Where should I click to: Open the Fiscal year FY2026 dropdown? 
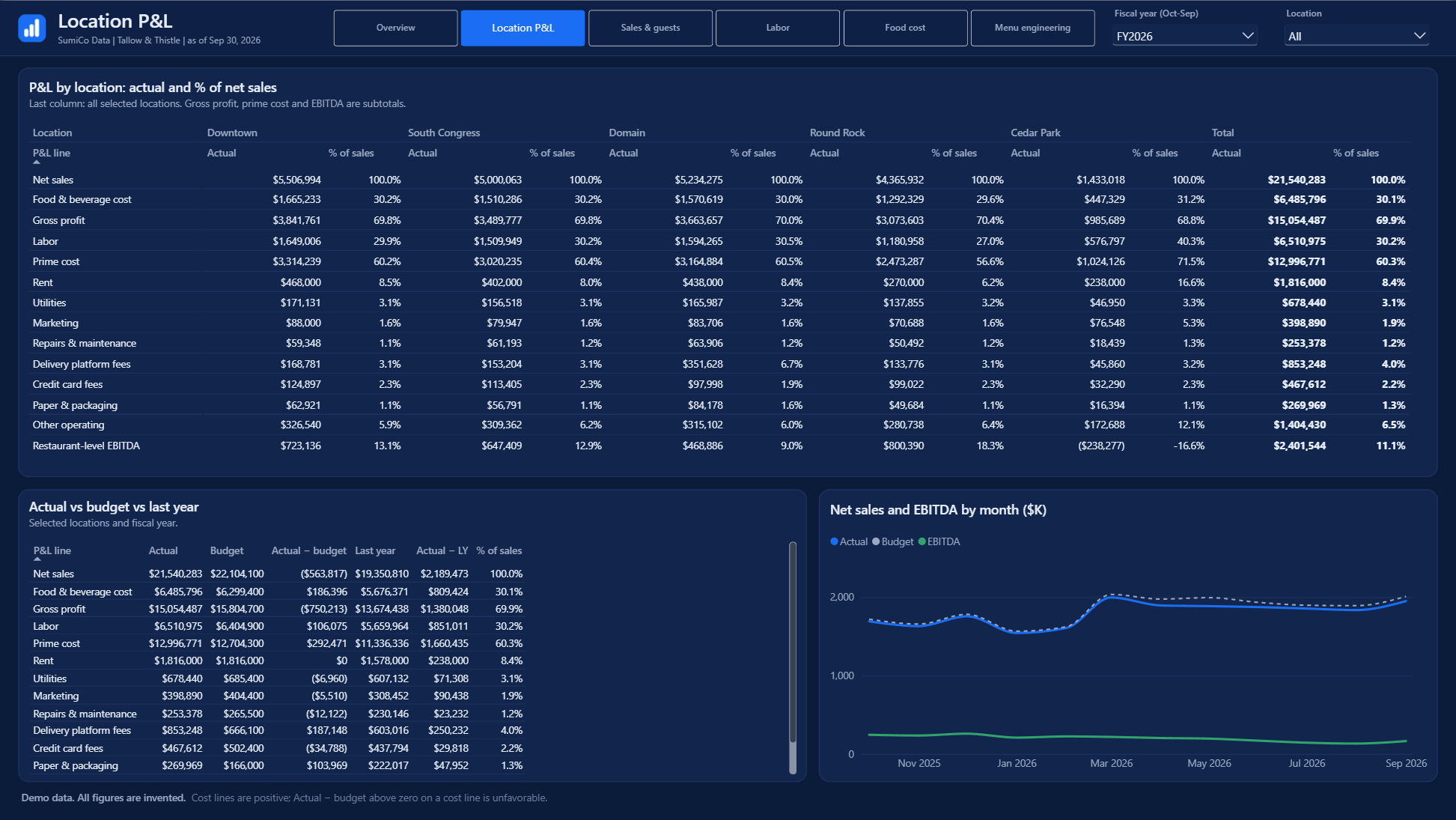pyautogui.click(x=1184, y=36)
